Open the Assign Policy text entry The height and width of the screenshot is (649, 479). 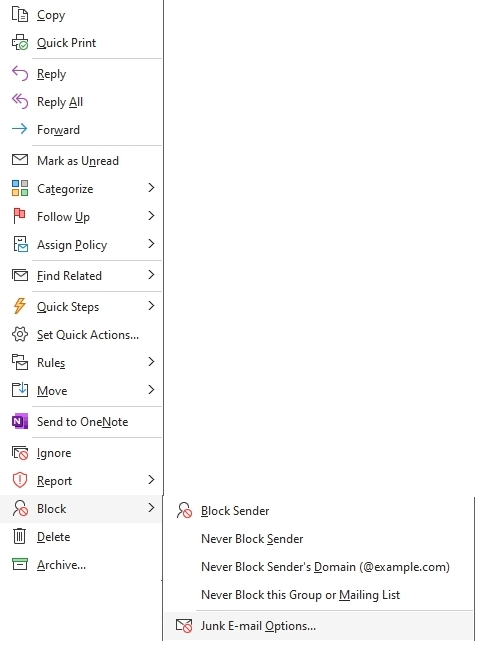(72, 245)
